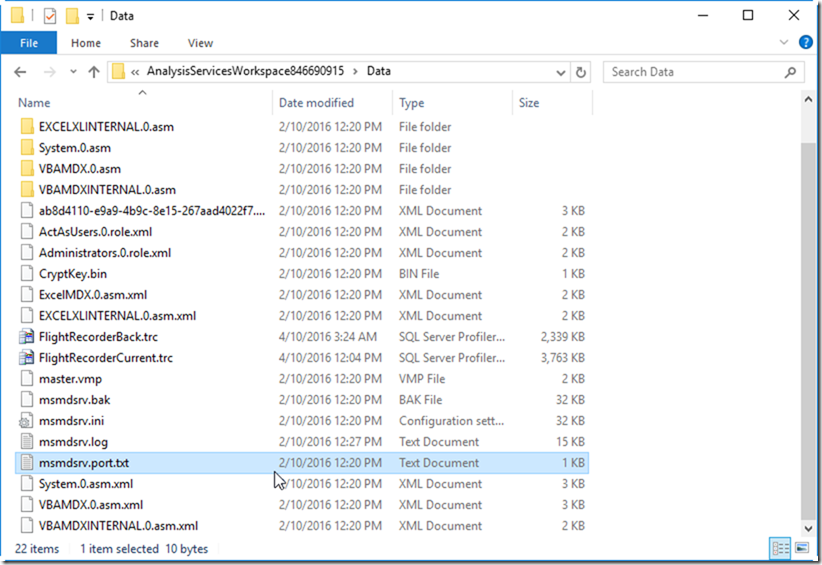Click the New folder quick access icon
The image size is (822, 565).
pos(72,16)
